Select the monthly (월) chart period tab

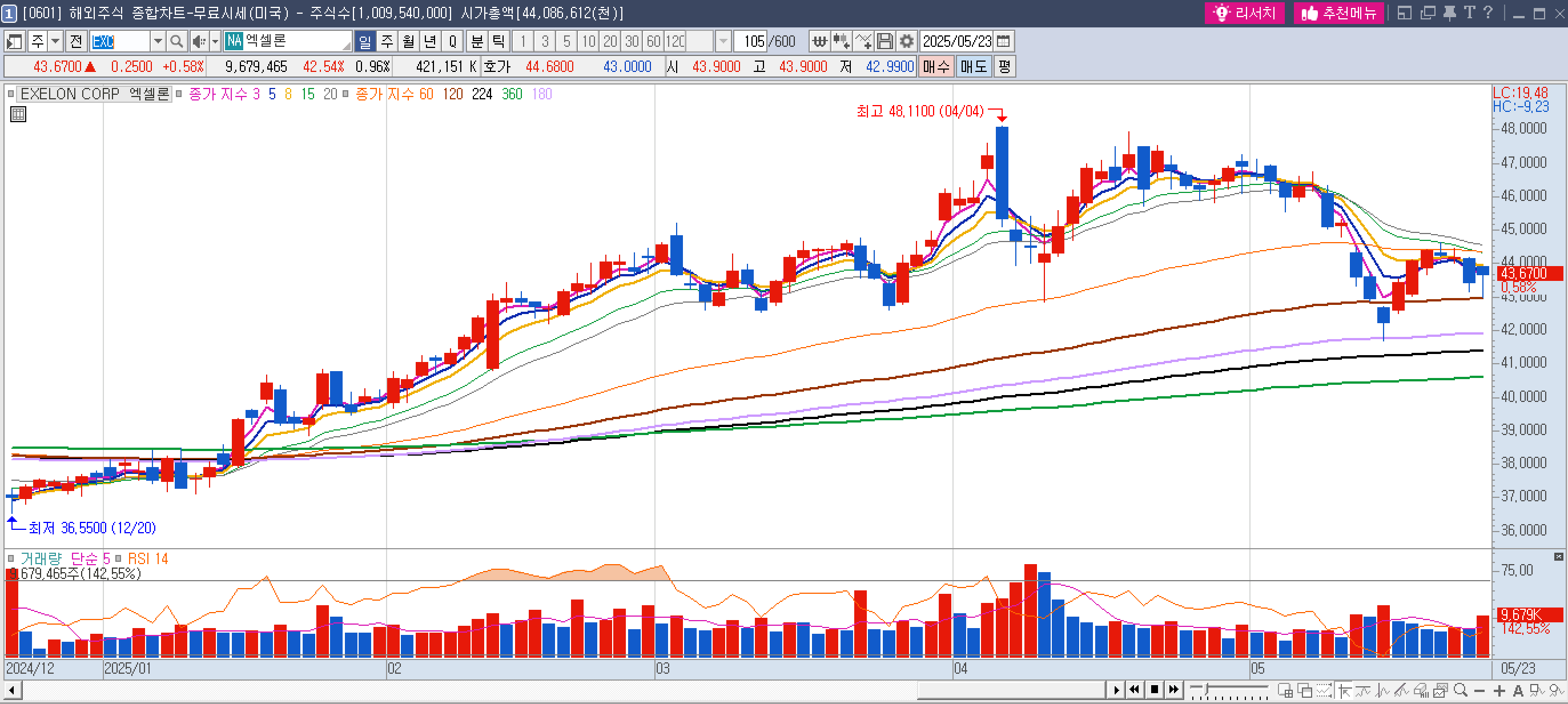[408, 41]
